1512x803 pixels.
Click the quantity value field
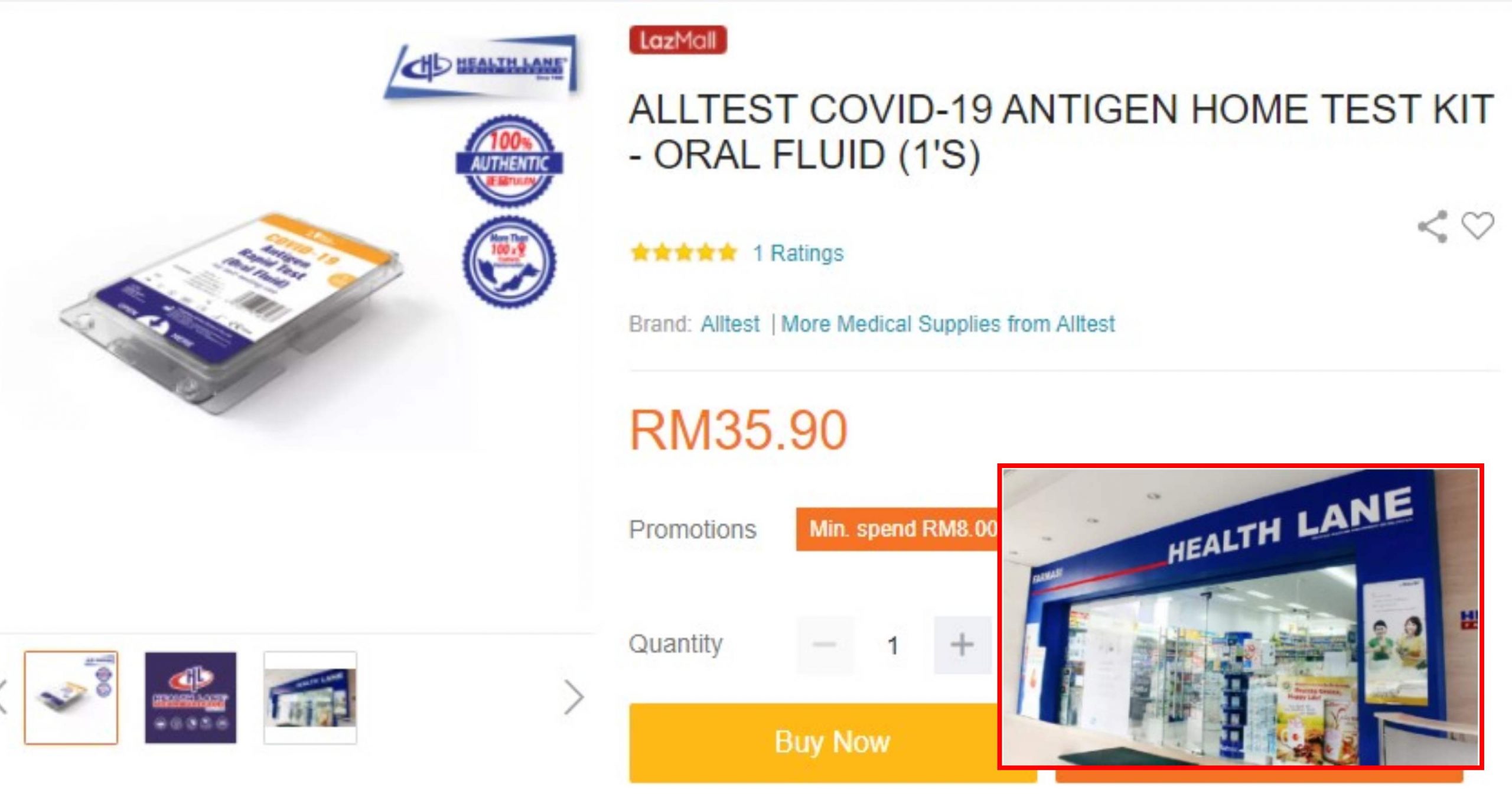pos(894,645)
